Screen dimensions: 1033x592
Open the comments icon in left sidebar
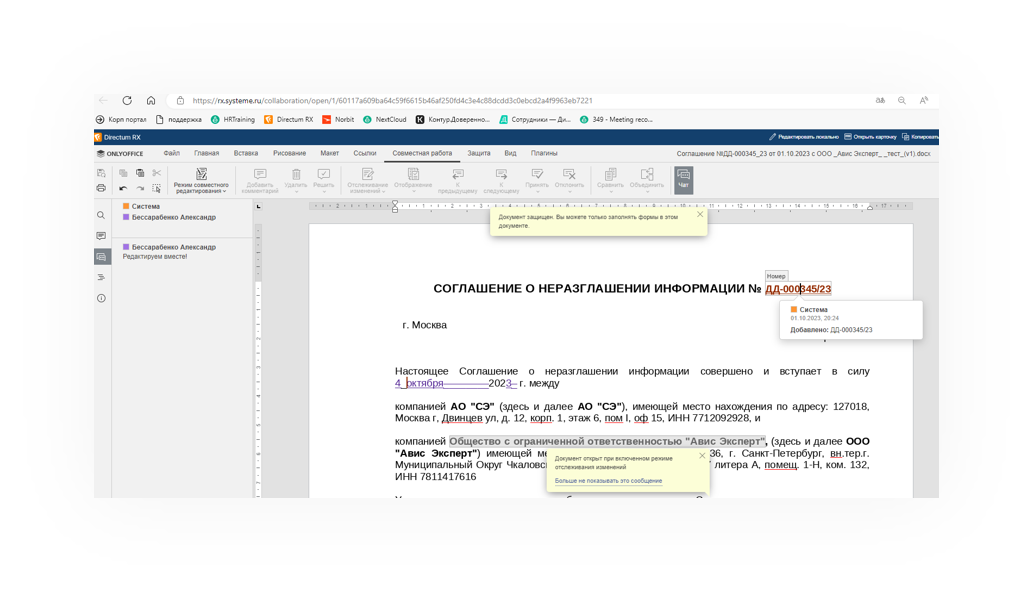pos(101,236)
